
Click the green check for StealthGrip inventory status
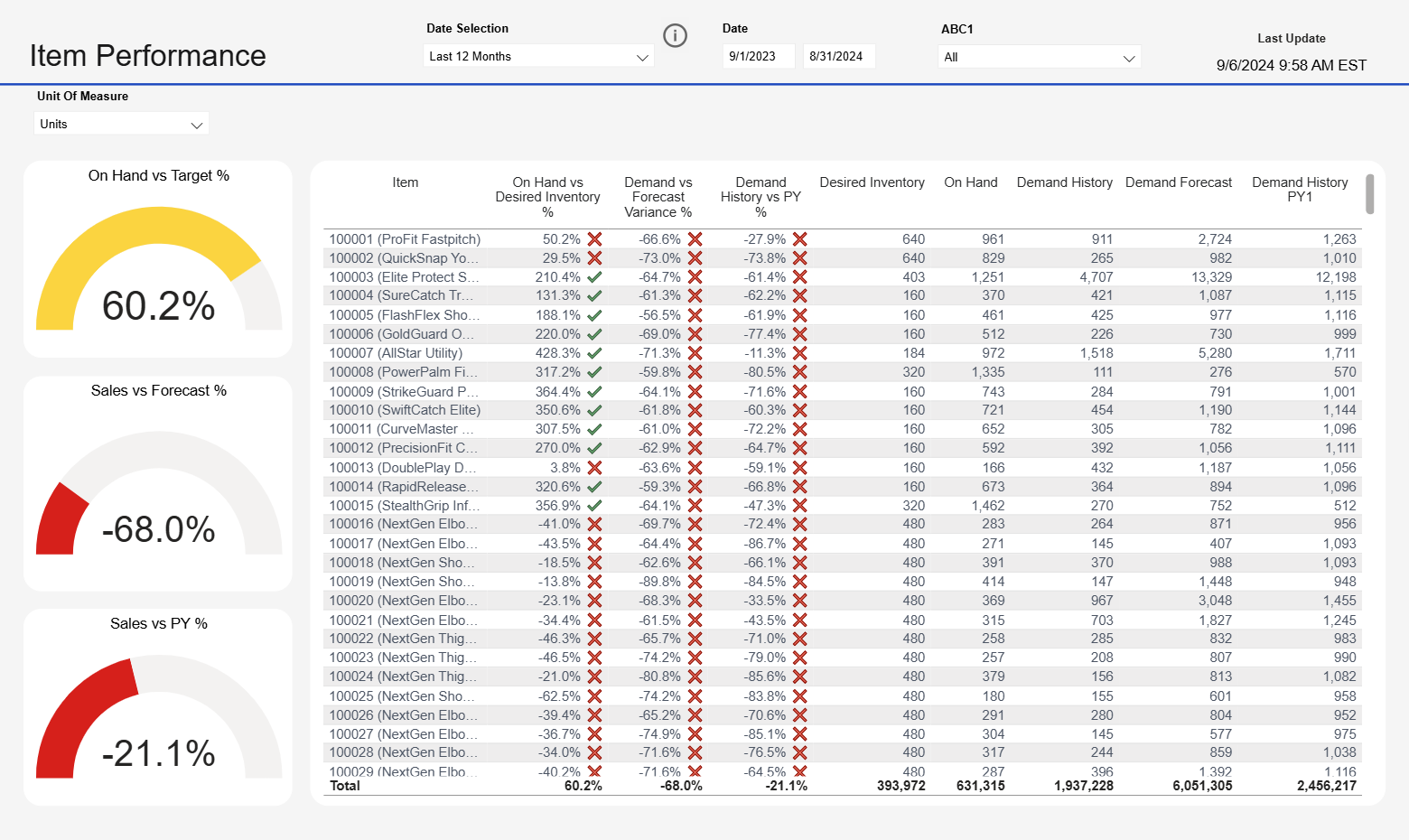pos(593,505)
